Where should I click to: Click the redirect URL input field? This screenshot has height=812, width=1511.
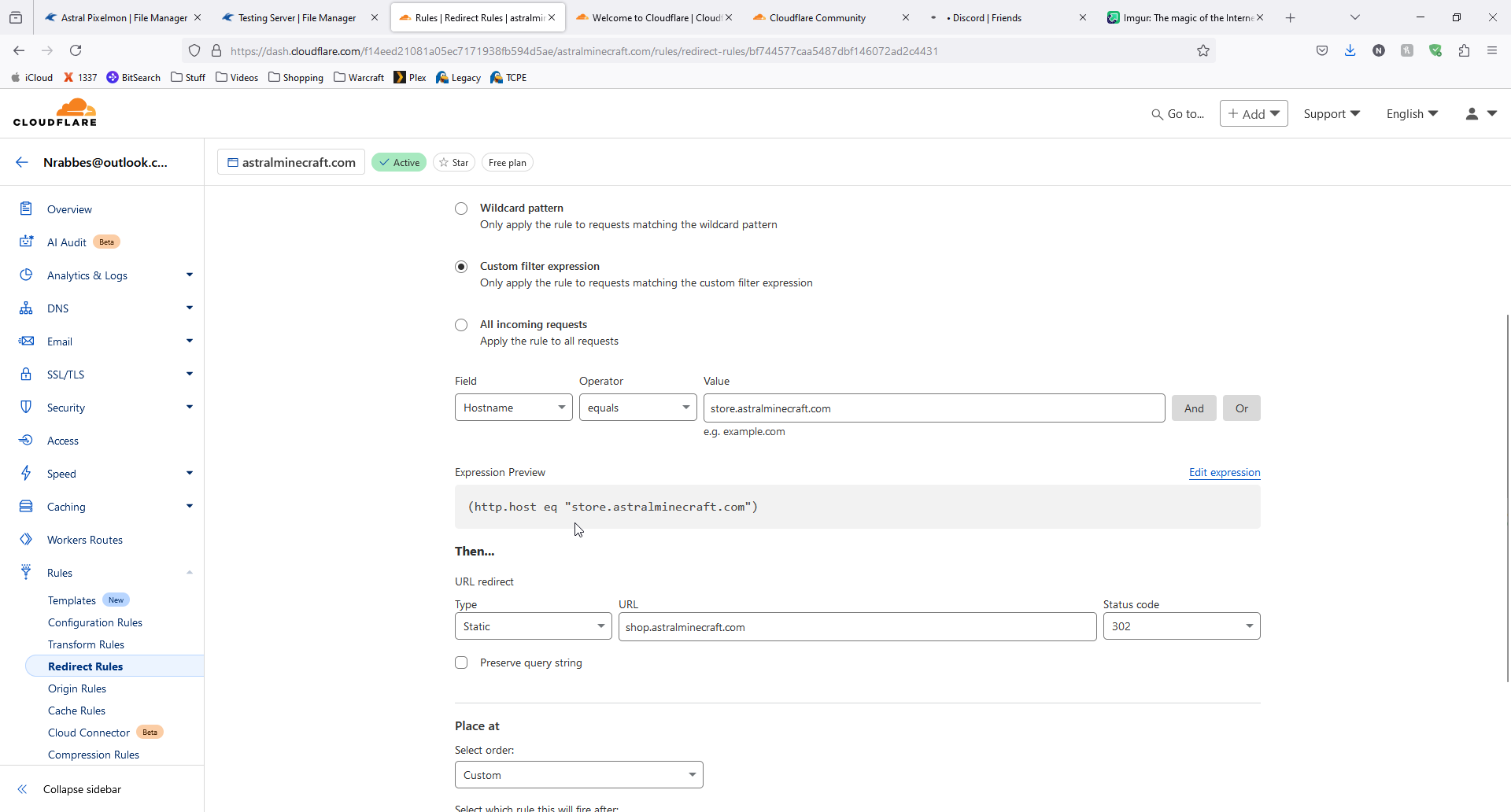click(856, 627)
